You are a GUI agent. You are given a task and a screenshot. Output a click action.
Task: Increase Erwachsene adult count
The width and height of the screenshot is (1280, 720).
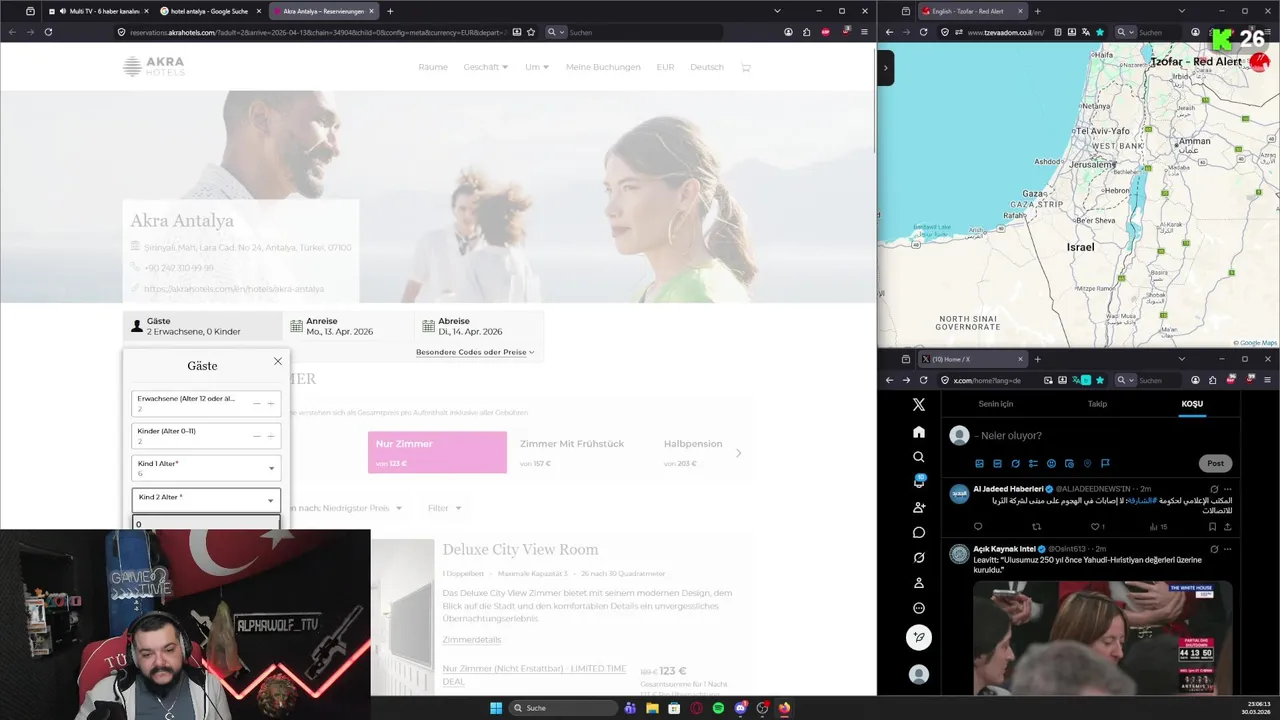pyautogui.click(x=270, y=404)
